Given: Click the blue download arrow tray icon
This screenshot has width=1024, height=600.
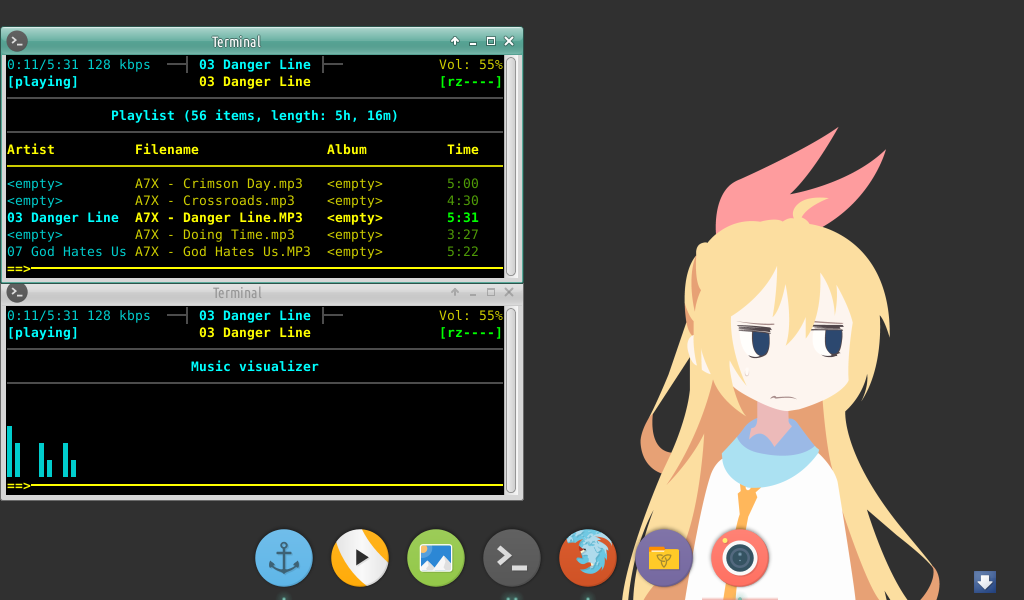Looking at the screenshot, I should [x=984, y=581].
